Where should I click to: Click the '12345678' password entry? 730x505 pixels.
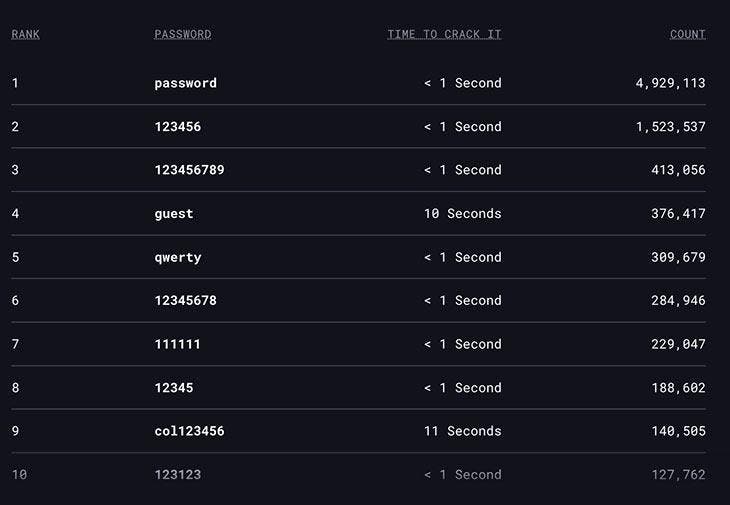185,301
